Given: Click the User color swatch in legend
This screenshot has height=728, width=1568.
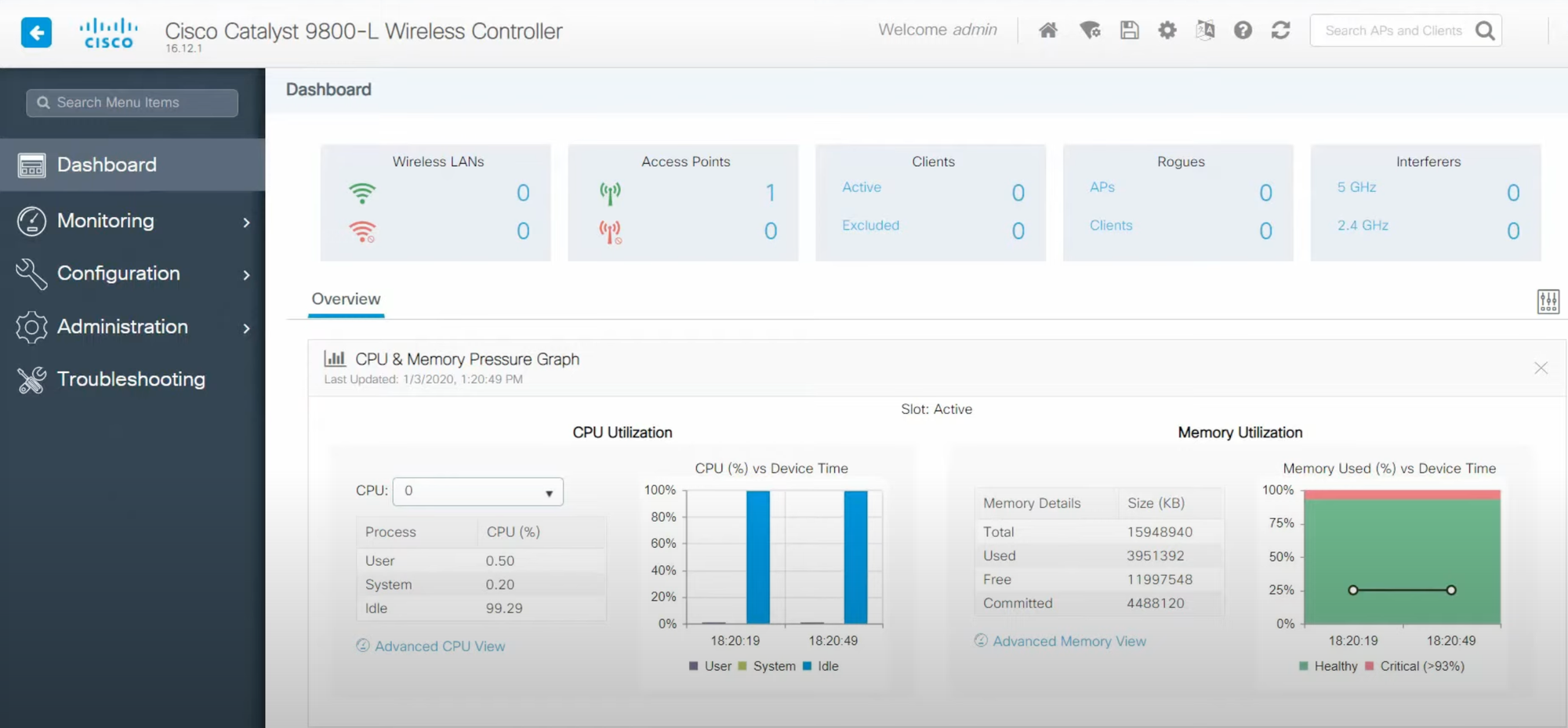Looking at the screenshot, I should coord(693,666).
